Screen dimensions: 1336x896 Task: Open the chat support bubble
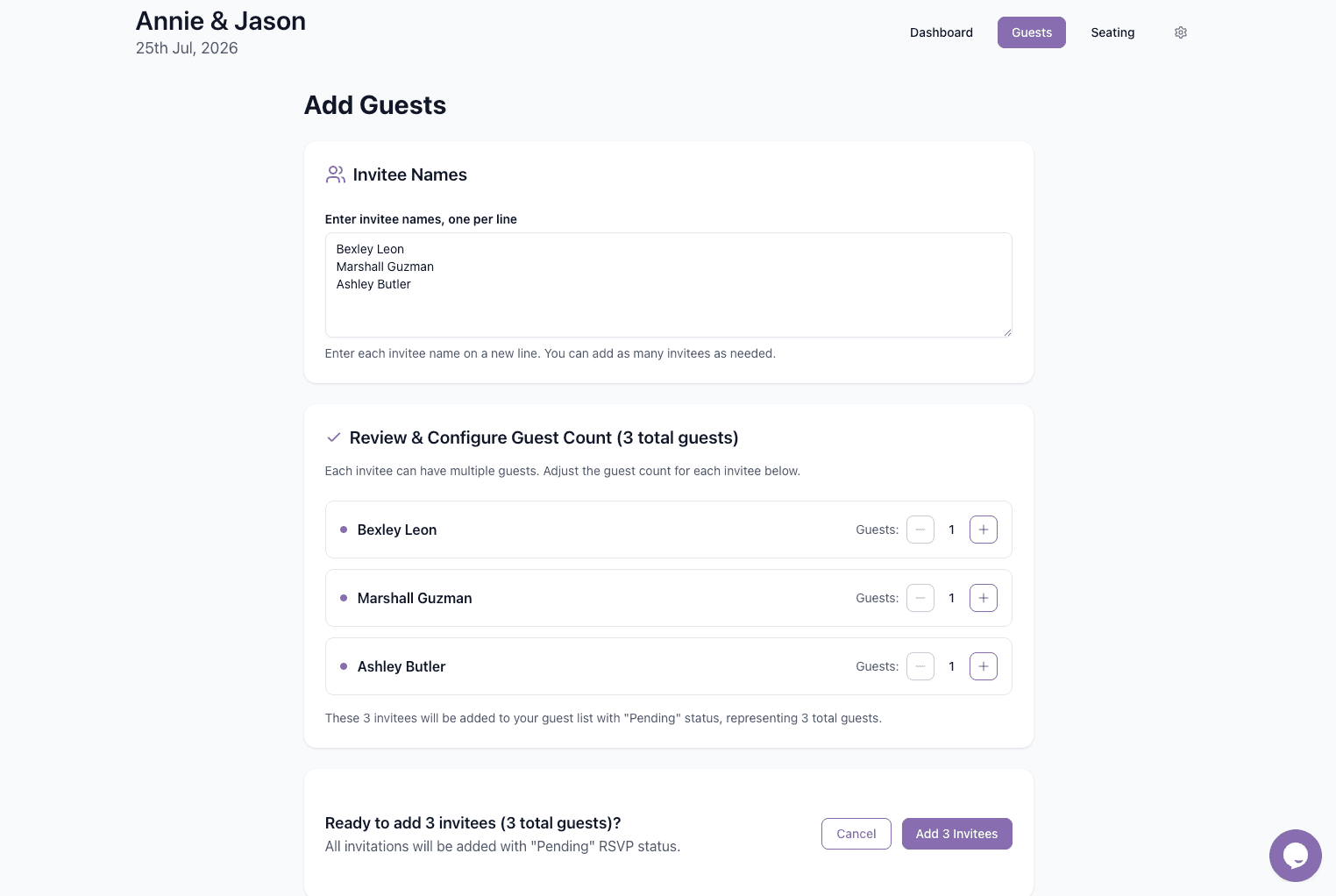1296,856
